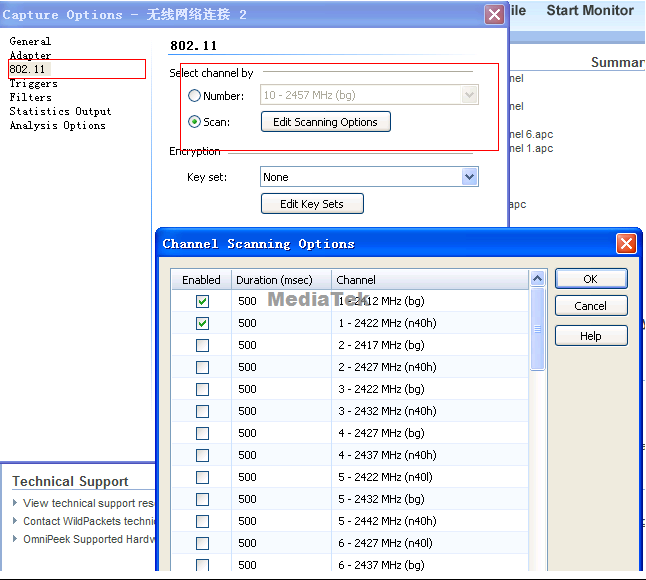This screenshot has height=580, width=646.
Task: Click the Channel column header
Action: pyautogui.click(x=430, y=280)
